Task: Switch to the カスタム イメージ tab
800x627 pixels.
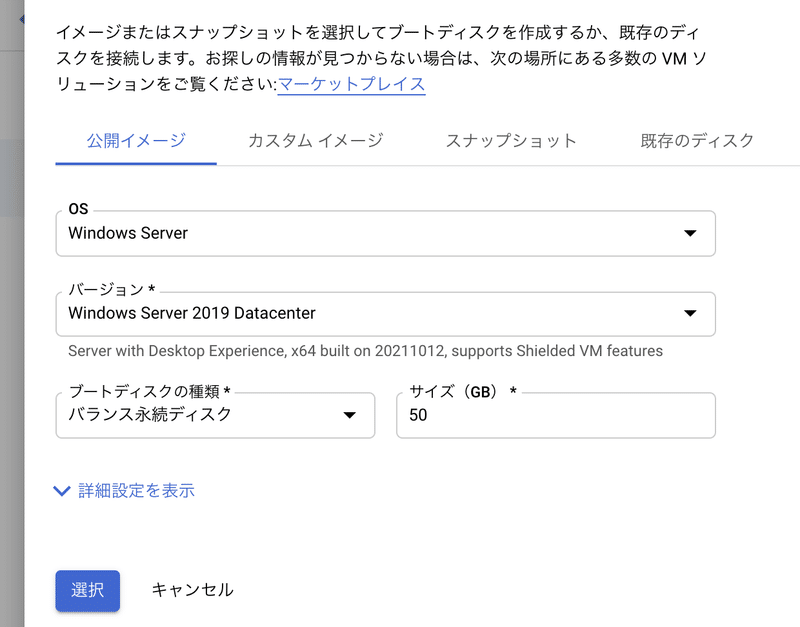Action: point(316,141)
